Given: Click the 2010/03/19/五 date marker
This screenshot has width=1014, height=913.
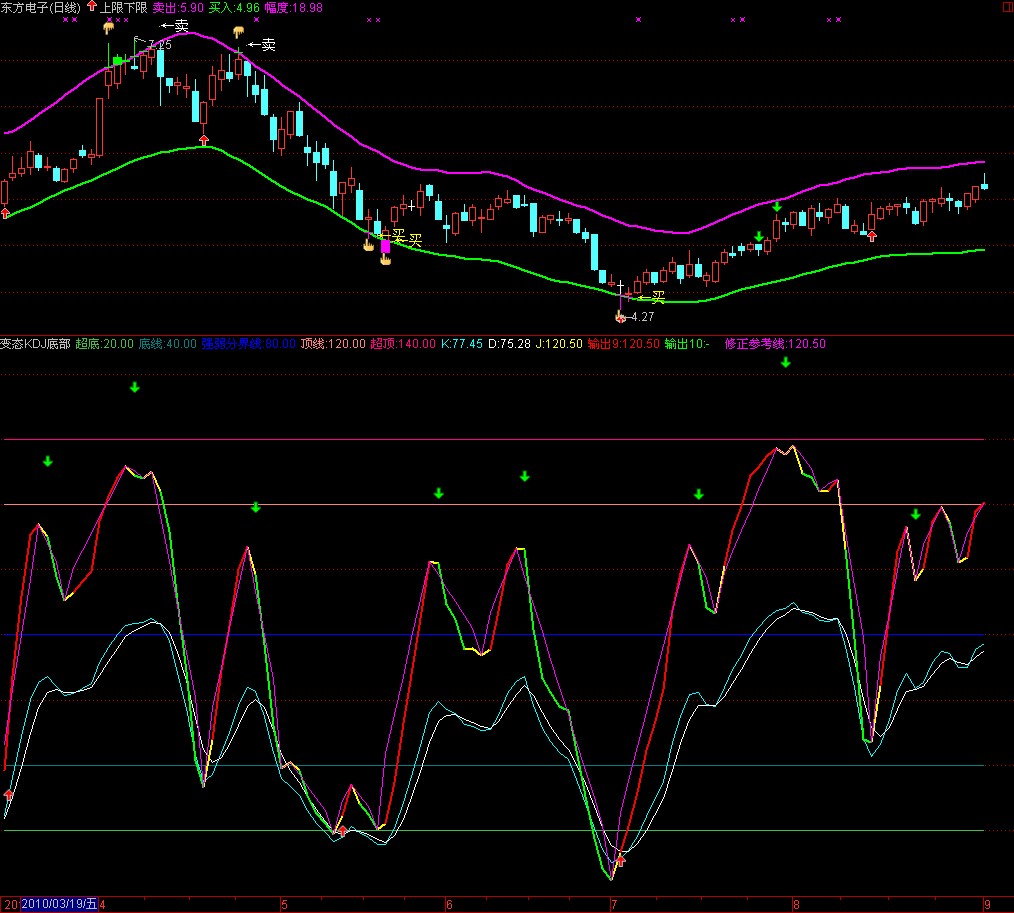Looking at the screenshot, I should click(x=61, y=904).
